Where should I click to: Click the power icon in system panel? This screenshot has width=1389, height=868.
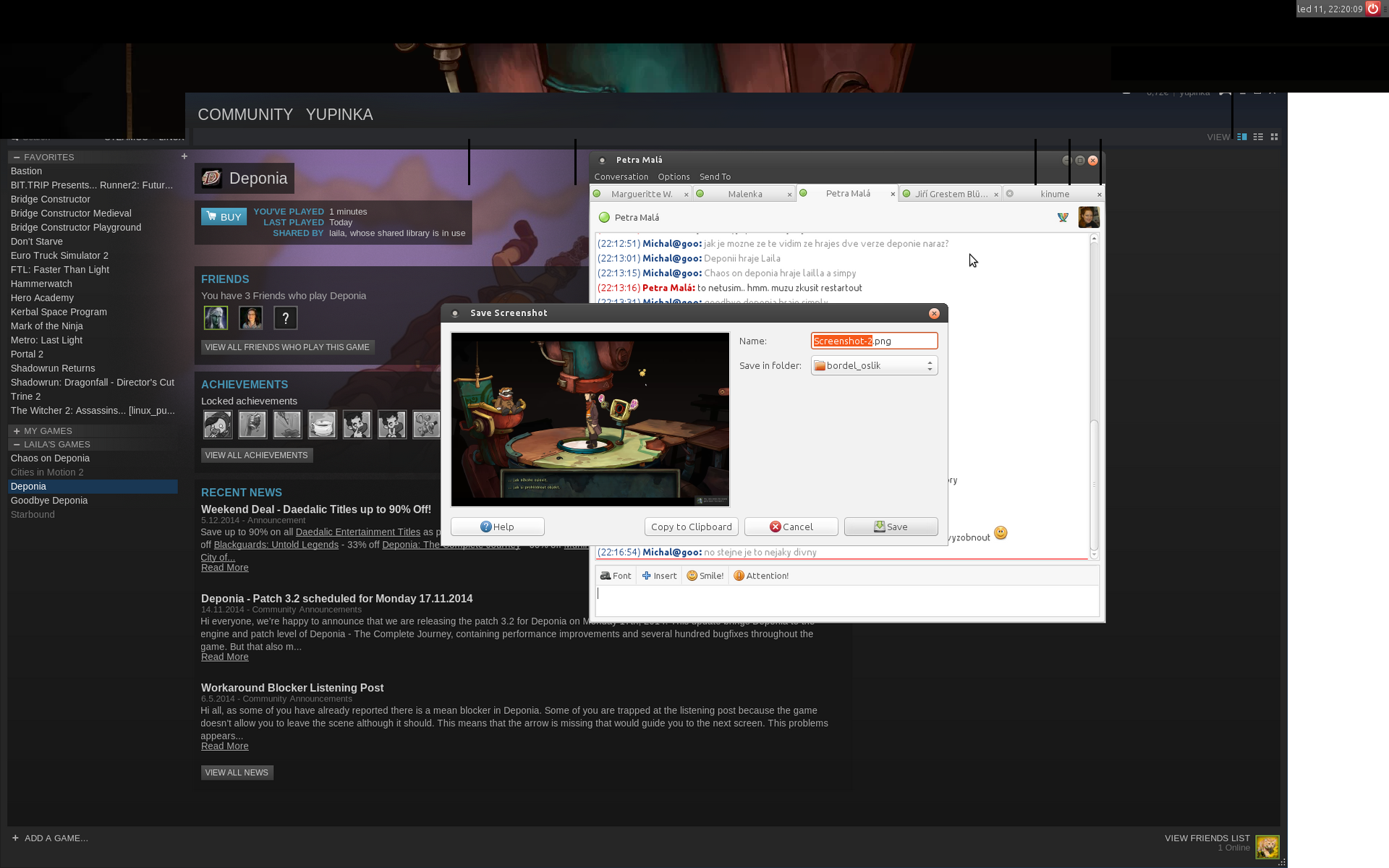click(1372, 9)
